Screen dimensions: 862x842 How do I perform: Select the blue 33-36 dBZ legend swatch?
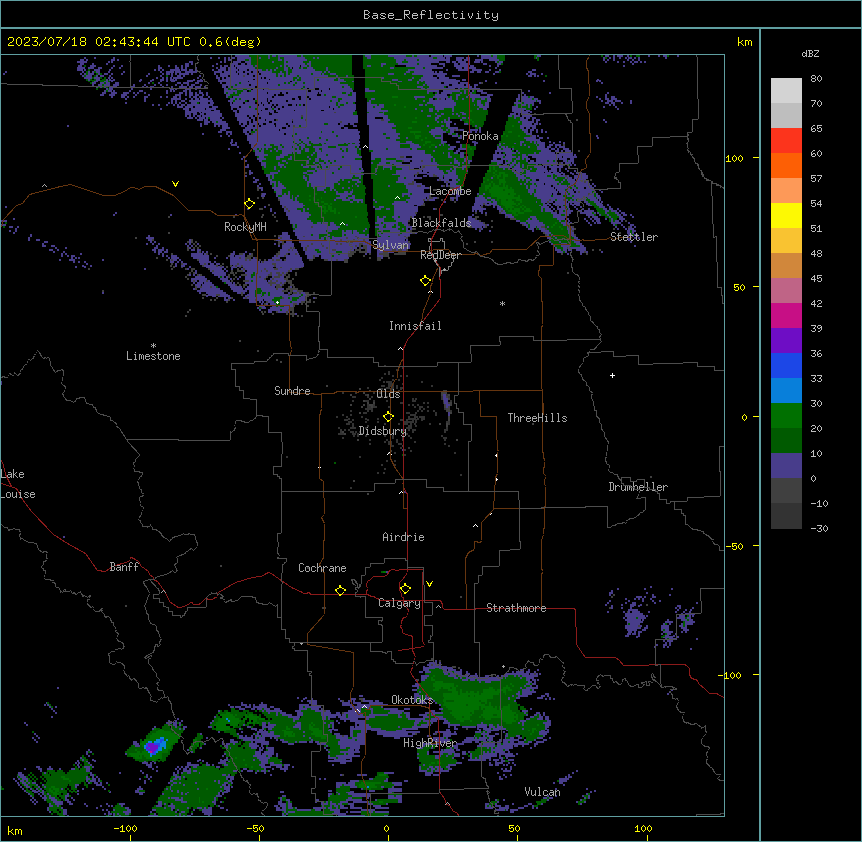click(x=786, y=365)
